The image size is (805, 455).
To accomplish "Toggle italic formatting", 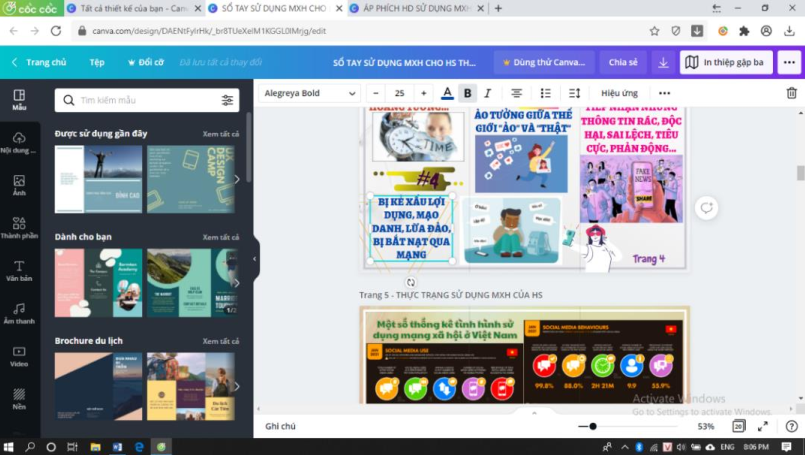I will coord(488,93).
